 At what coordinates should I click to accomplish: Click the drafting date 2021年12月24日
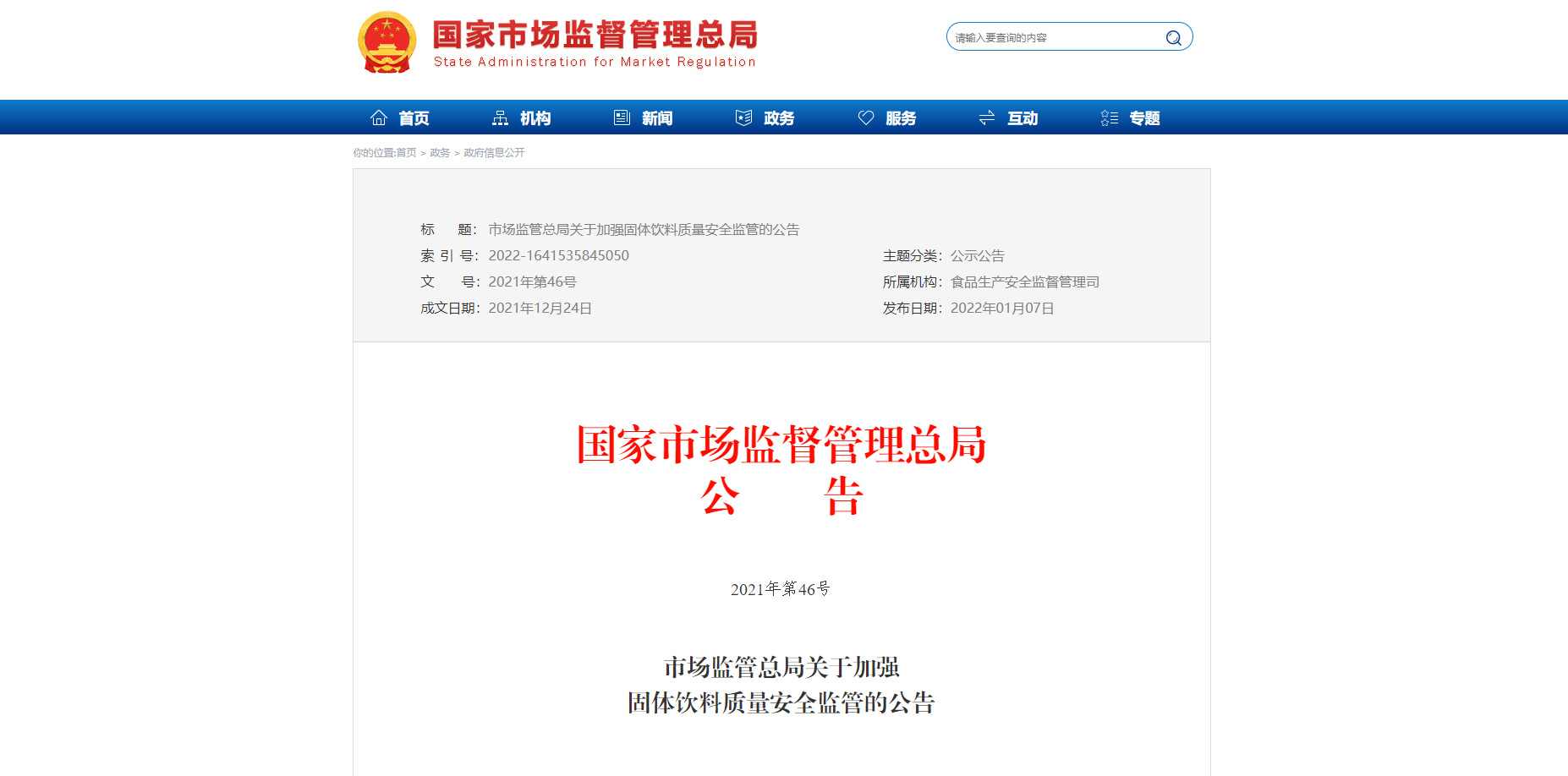(x=540, y=308)
